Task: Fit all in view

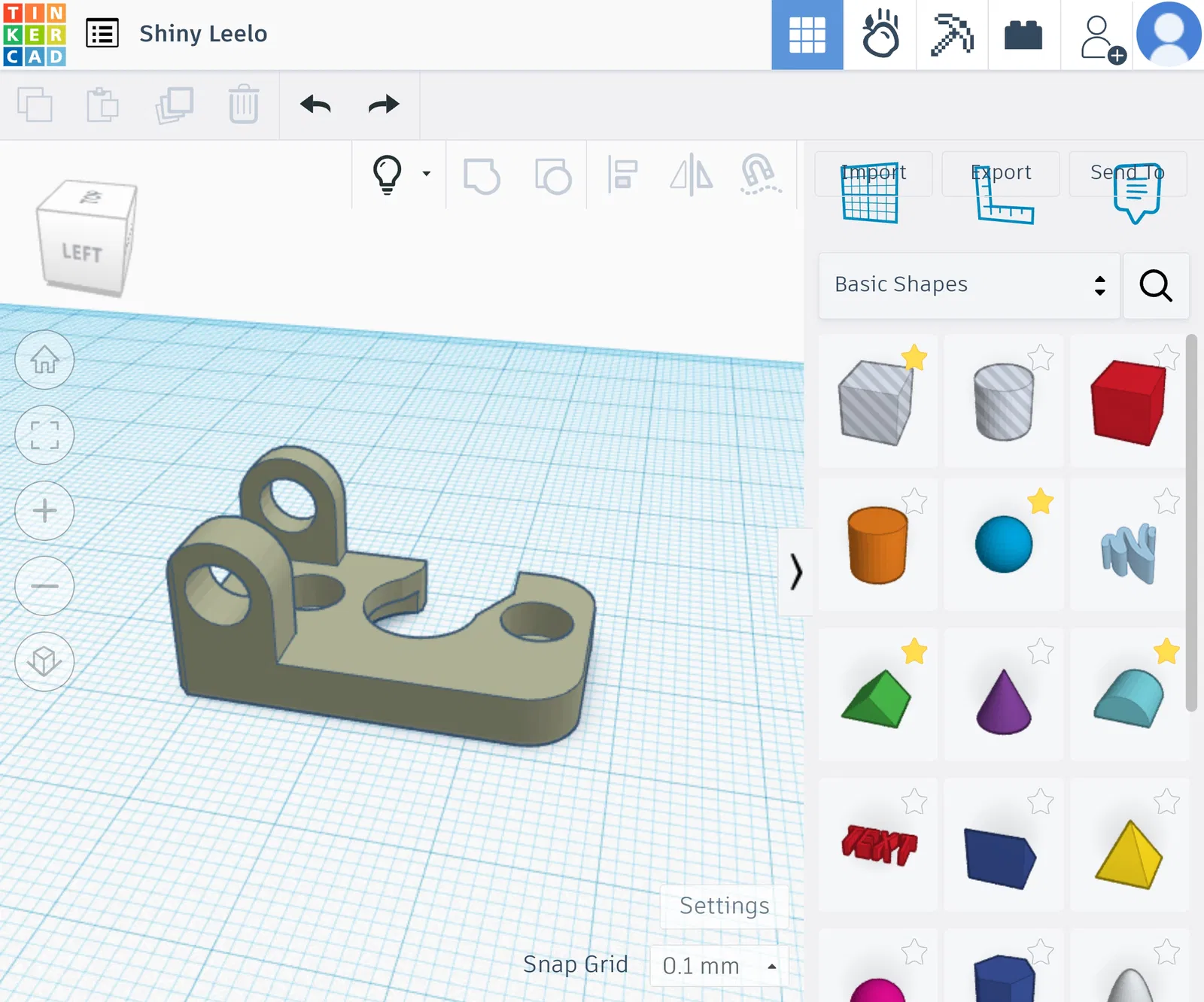Action: (44, 435)
